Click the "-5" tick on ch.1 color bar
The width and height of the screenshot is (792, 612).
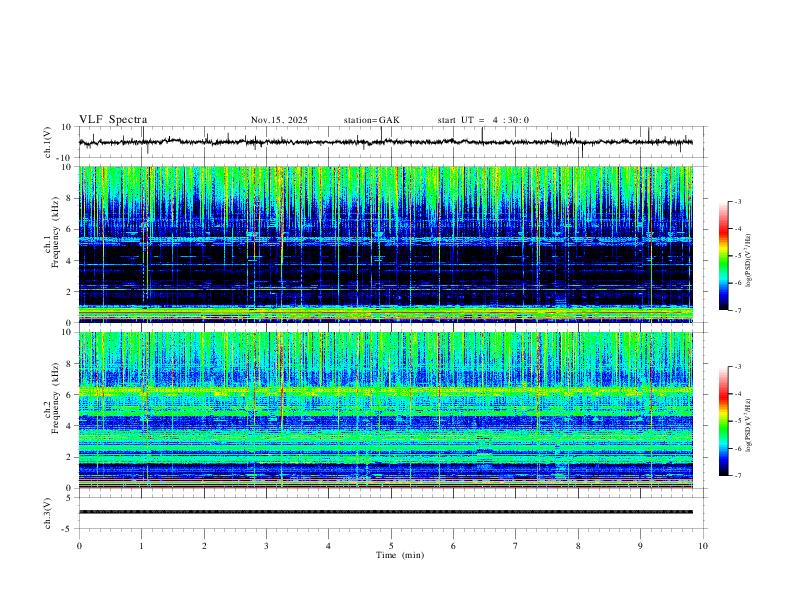click(737, 256)
